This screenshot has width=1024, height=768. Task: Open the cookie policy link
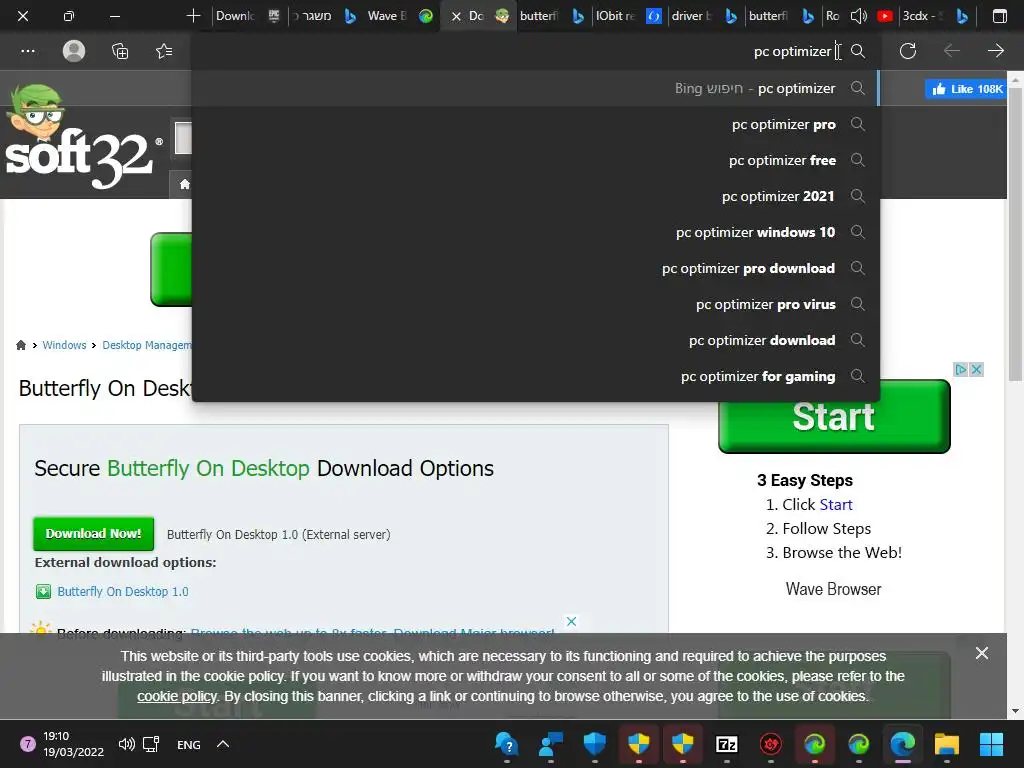176,696
